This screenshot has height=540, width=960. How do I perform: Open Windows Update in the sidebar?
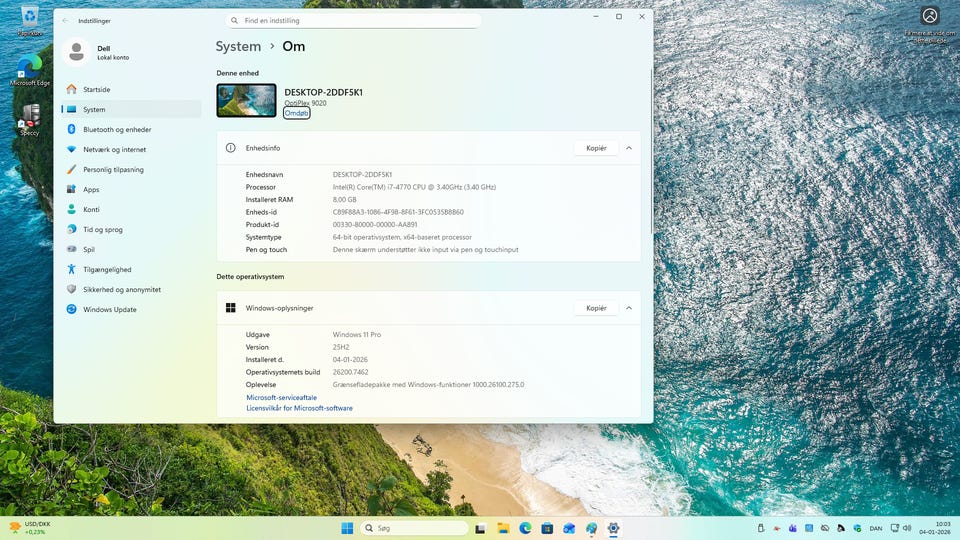tap(109, 310)
